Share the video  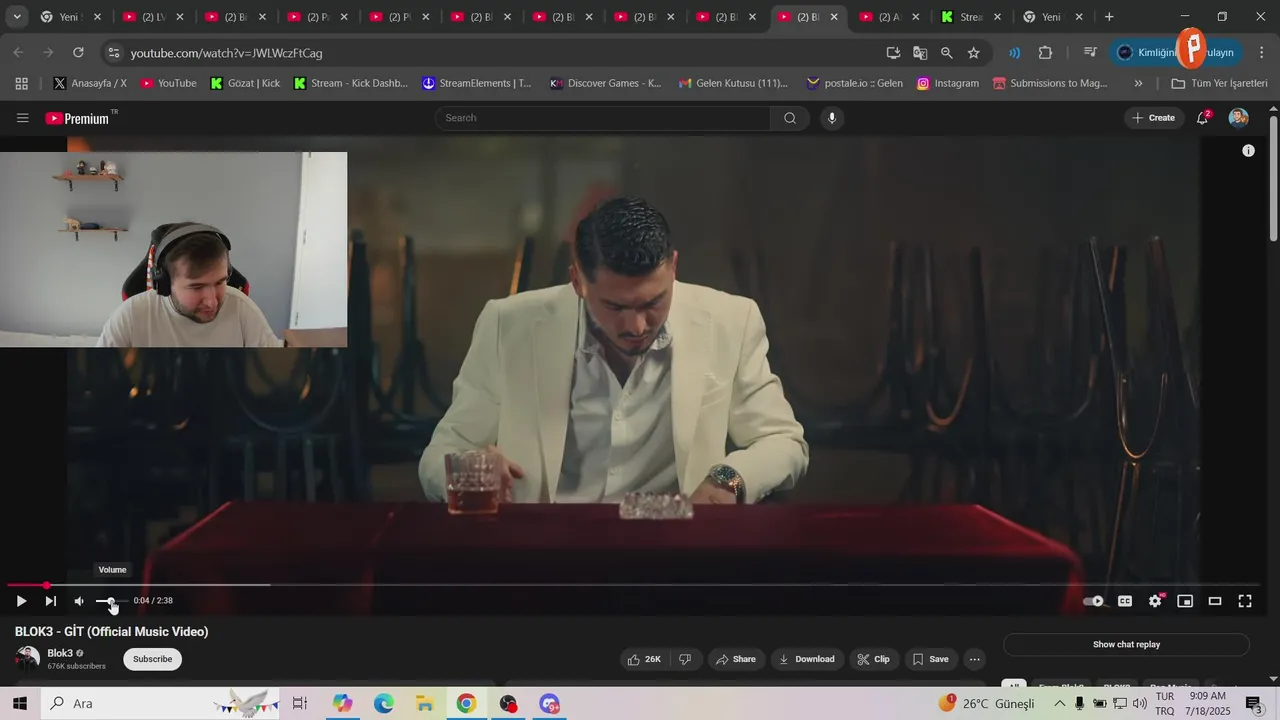[x=736, y=659]
